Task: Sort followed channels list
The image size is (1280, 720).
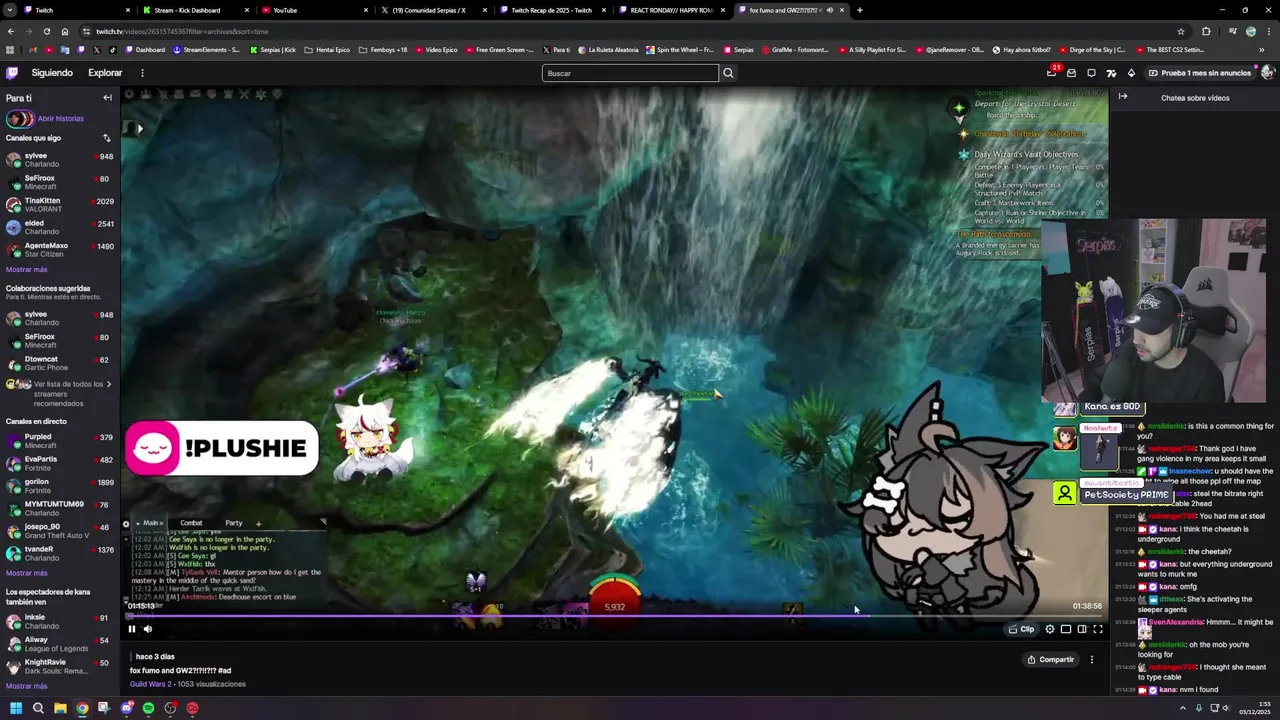Action: [x=107, y=138]
